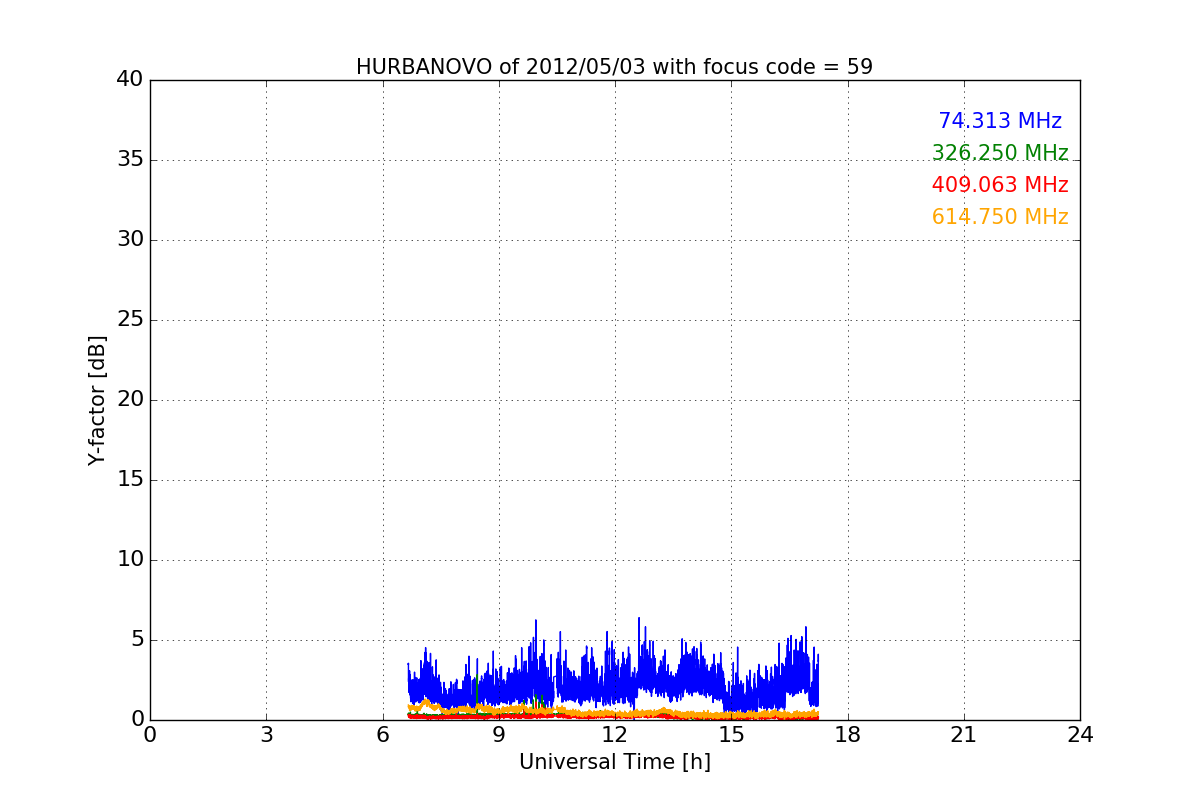This screenshot has height=800, width=1200.
Task: Click the Universal Time [h] axis label
Action: pyautogui.click(x=614, y=762)
